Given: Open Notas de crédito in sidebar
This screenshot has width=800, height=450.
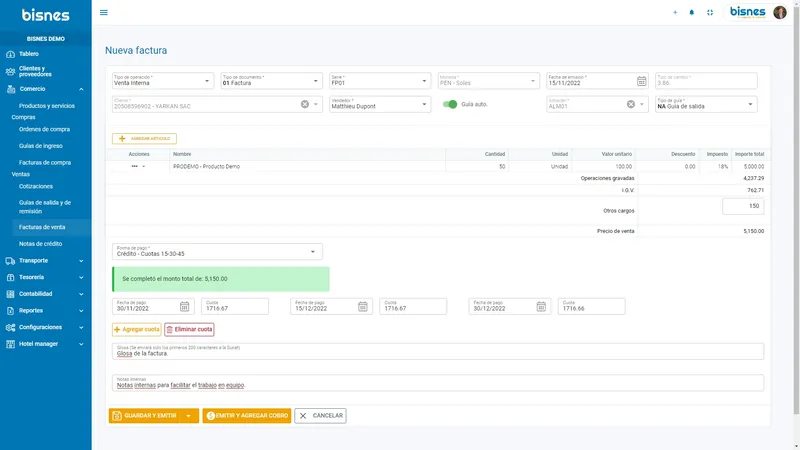Looking at the screenshot, I should [40, 244].
